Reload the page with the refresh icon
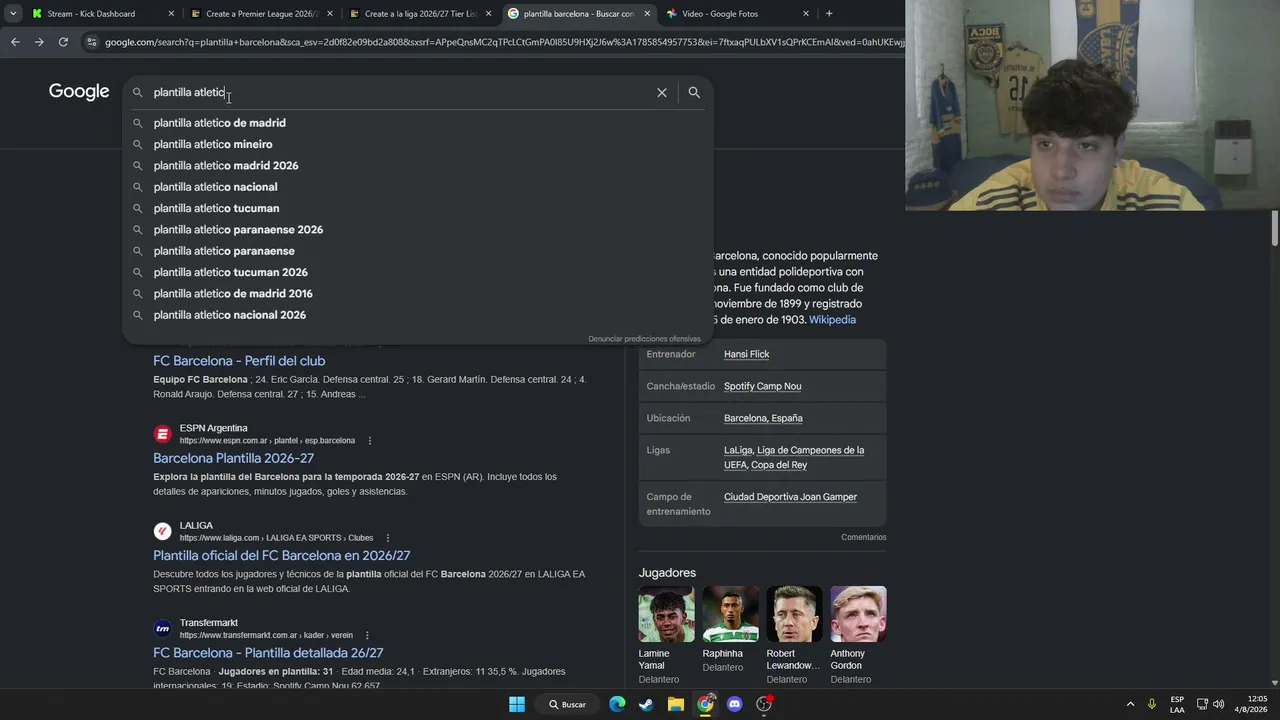This screenshot has height=720, width=1280. click(63, 42)
